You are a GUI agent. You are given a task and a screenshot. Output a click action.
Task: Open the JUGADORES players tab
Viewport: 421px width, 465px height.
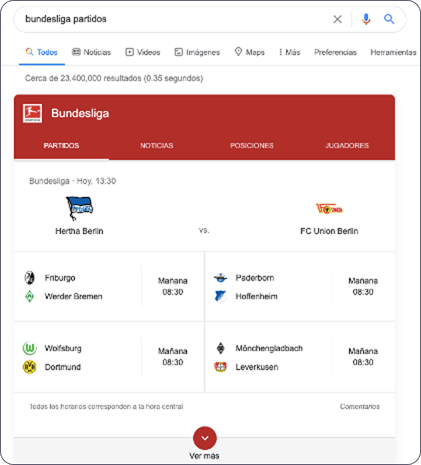(347, 146)
